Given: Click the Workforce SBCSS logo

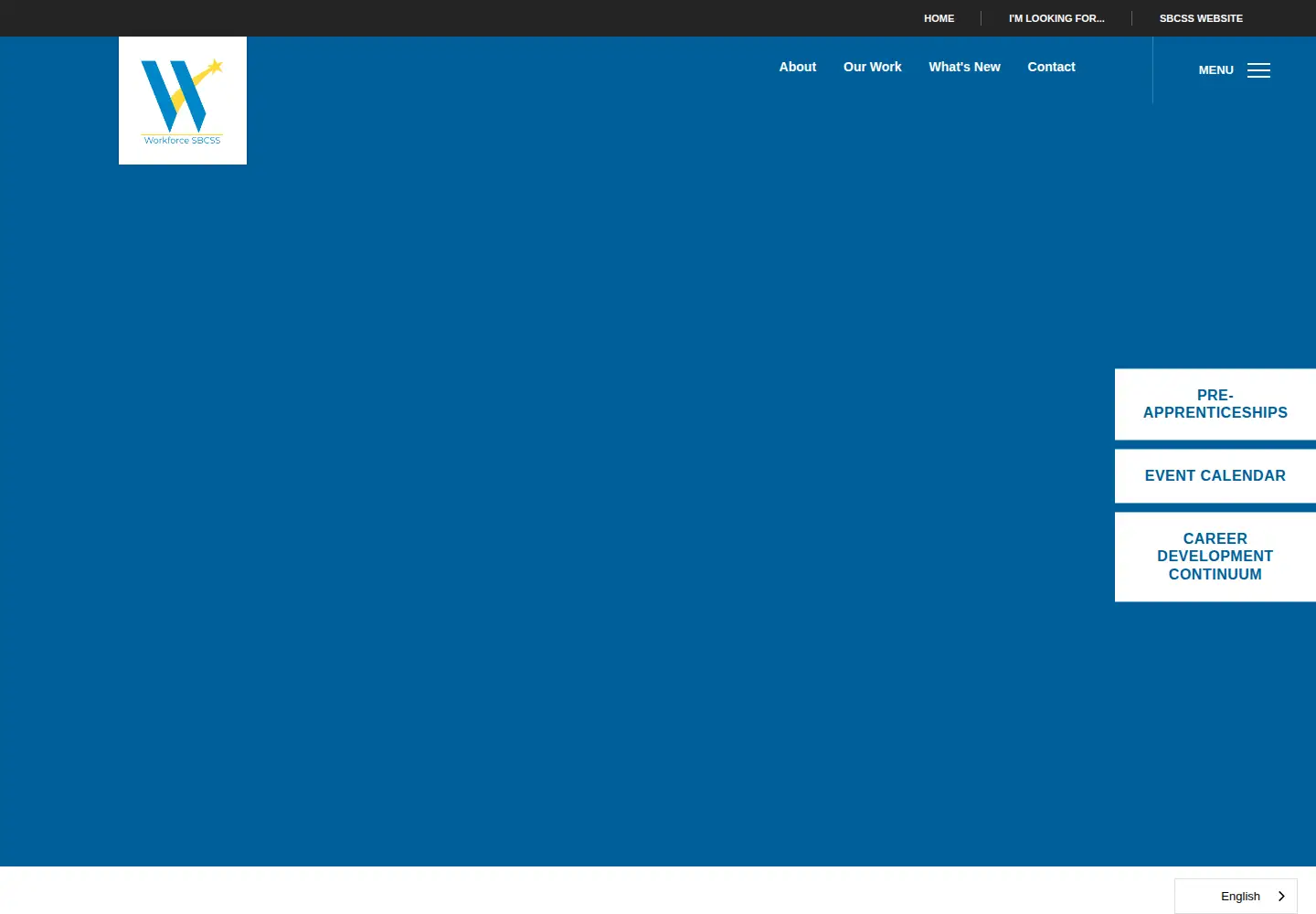Looking at the screenshot, I should (183, 101).
